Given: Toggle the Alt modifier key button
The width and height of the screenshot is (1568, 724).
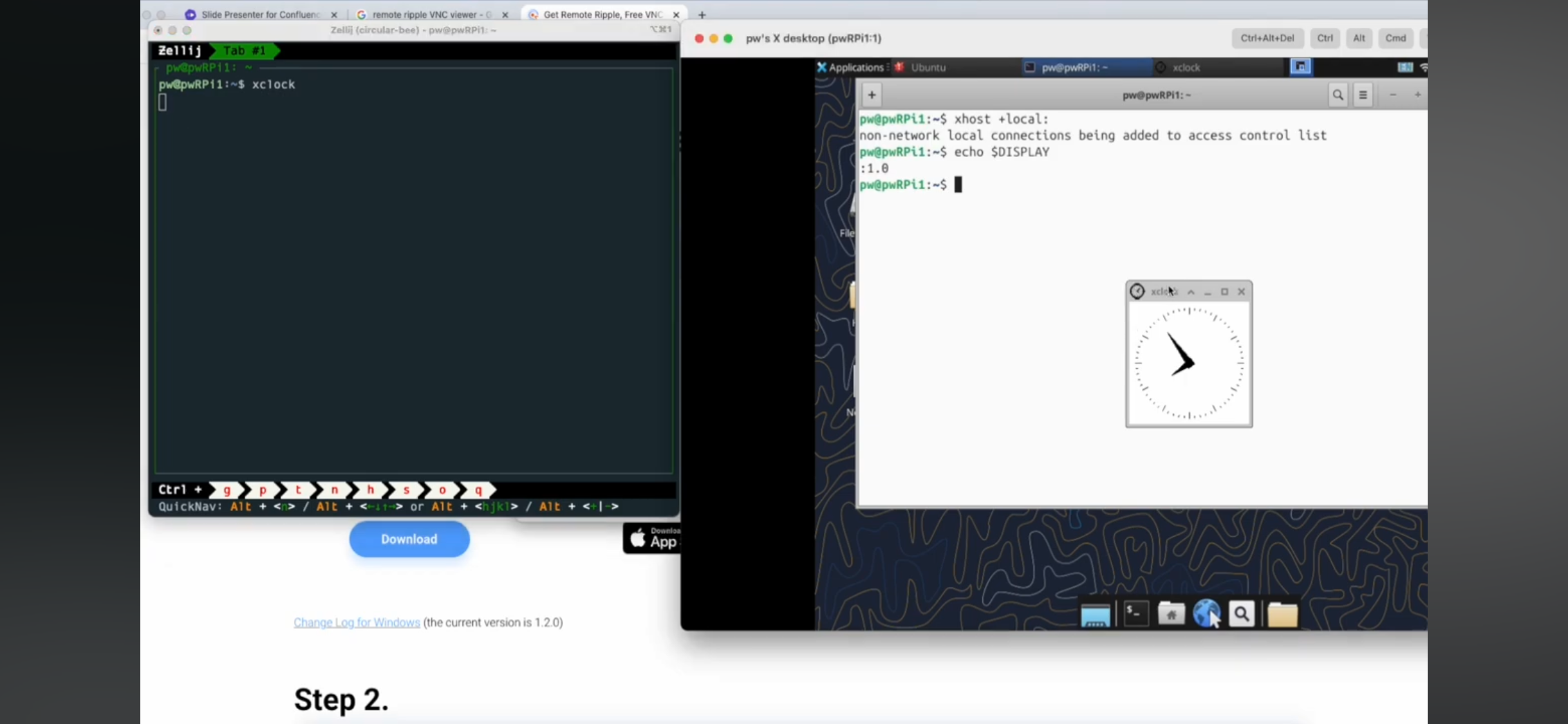Looking at the screenshot, I should click(1359, 38).
